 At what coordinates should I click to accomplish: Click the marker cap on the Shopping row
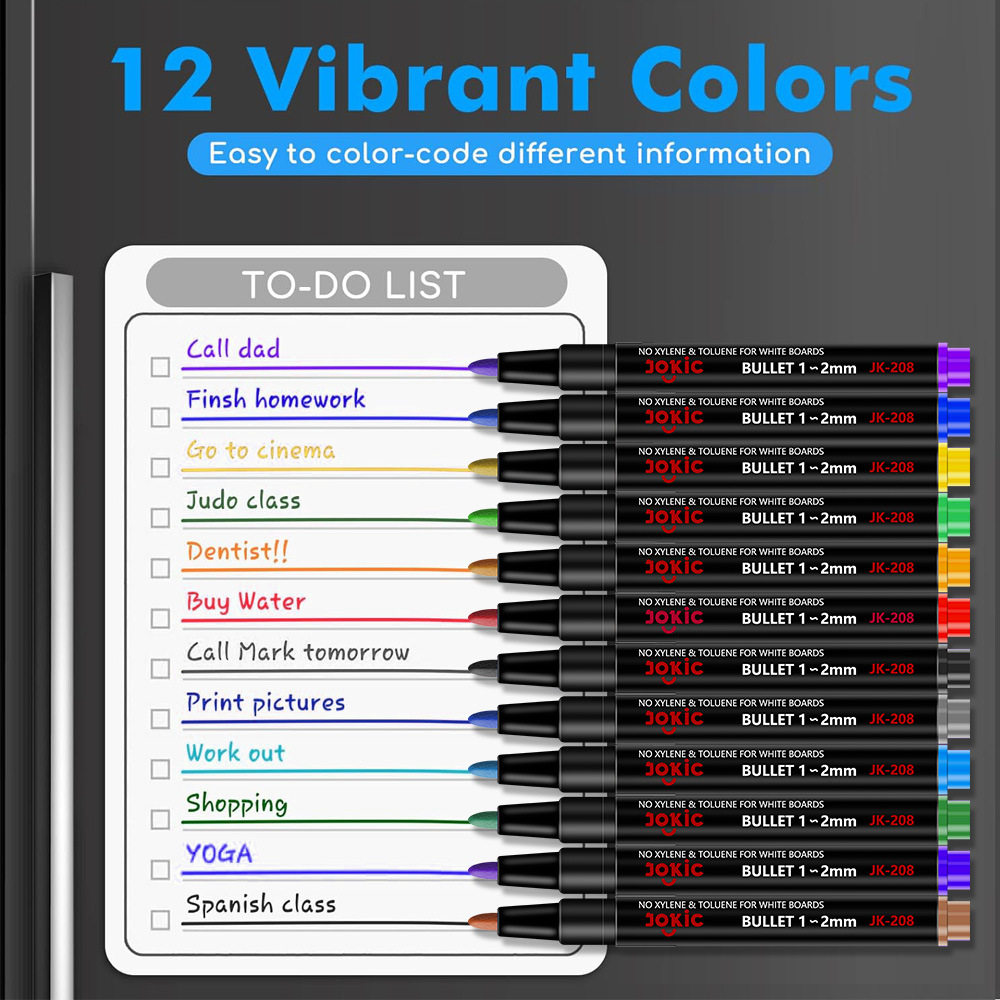954,820
